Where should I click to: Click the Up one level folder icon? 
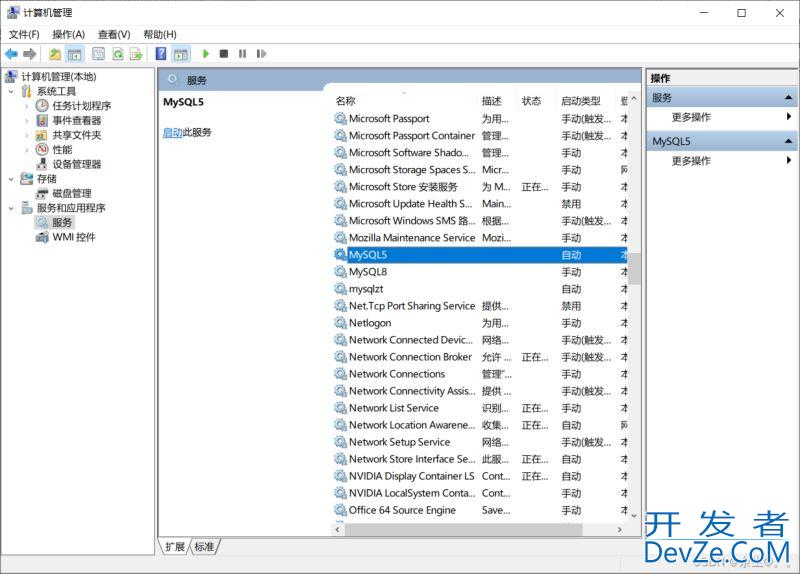tap(55, 54)
